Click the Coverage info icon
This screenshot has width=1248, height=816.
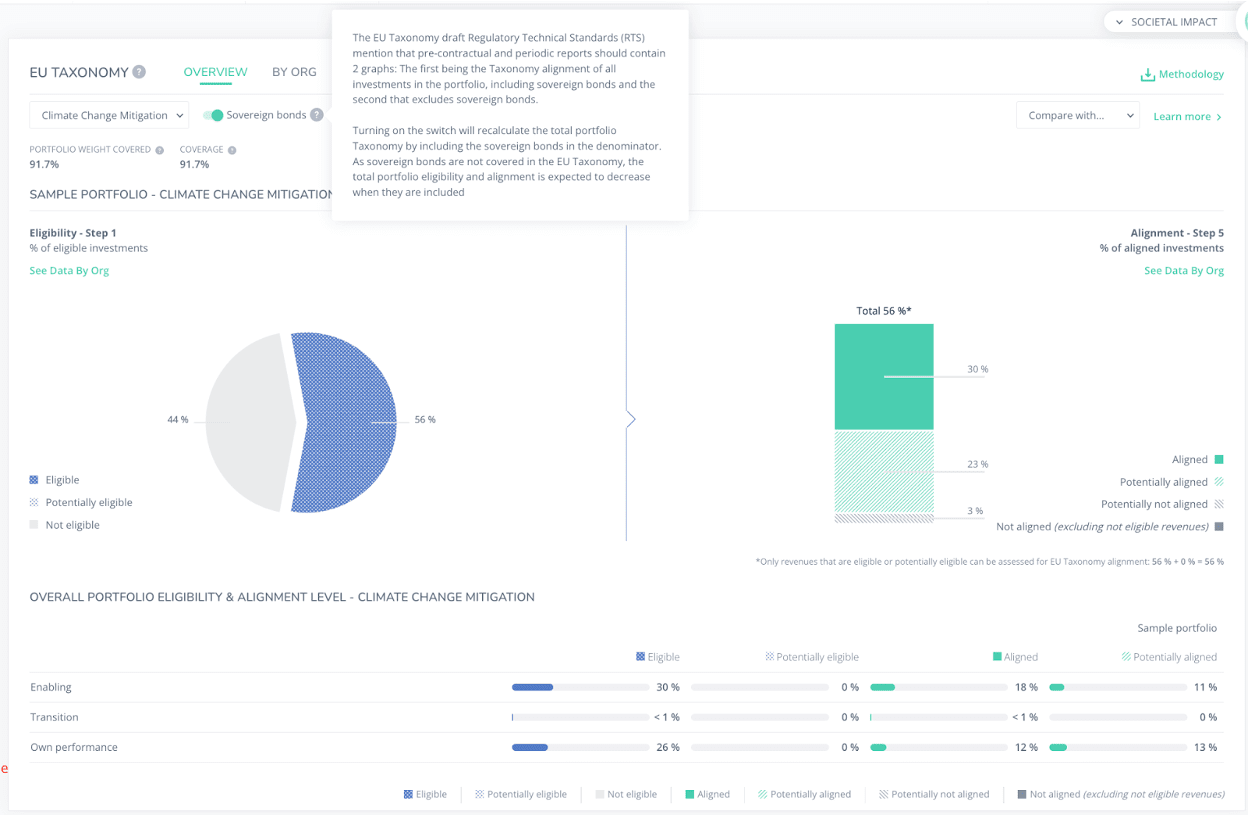[232, 150]
